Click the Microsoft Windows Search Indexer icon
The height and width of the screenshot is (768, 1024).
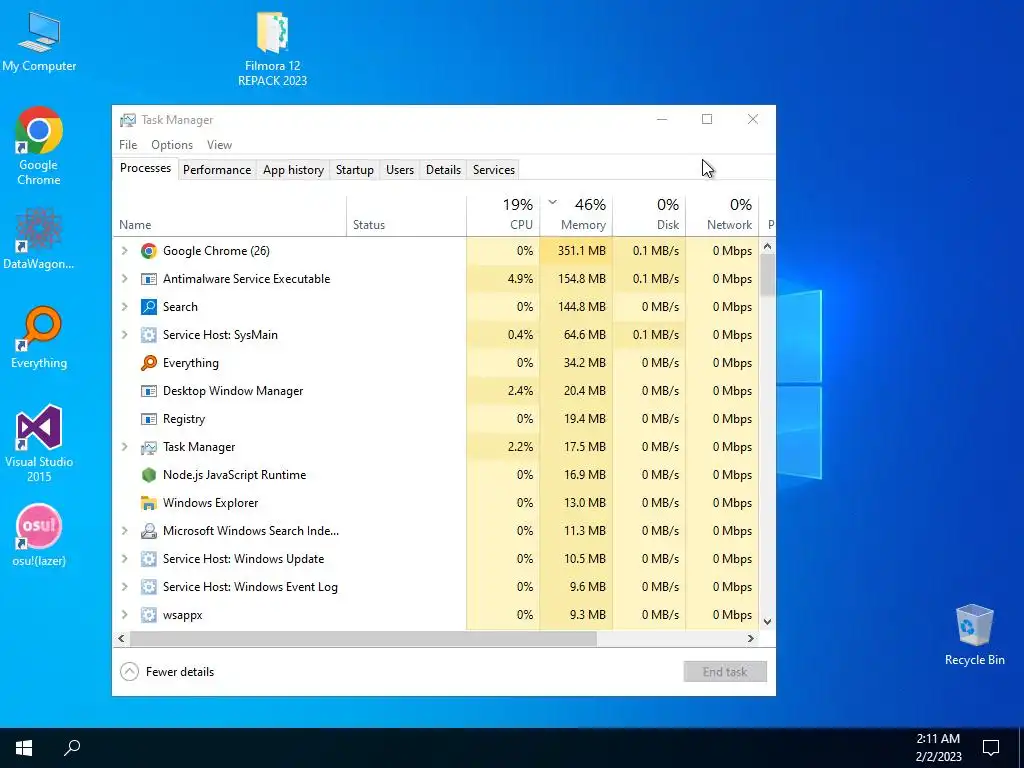point(149,531)
